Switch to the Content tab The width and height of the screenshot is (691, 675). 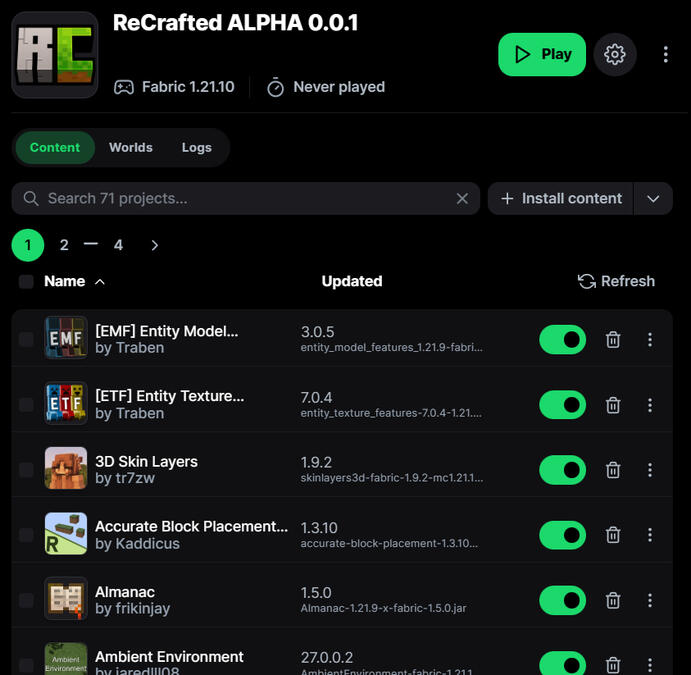point(55,148)
